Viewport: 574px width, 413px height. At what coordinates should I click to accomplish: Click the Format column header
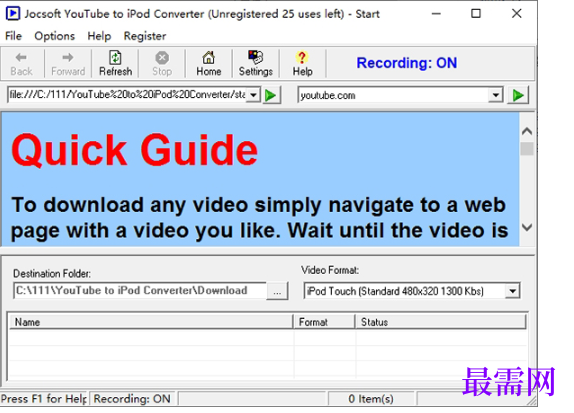324,322
